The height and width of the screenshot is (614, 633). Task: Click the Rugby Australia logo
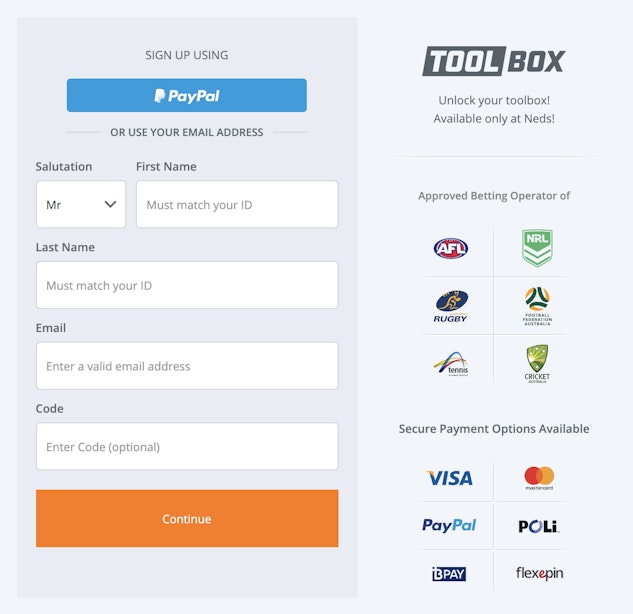tap(451, 305)
